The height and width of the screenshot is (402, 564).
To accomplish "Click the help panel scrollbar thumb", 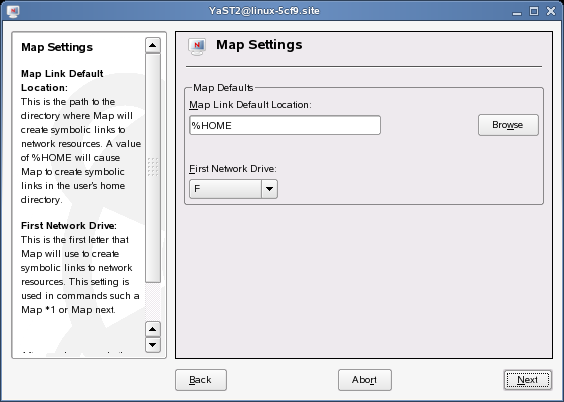I will coord(153,168).
